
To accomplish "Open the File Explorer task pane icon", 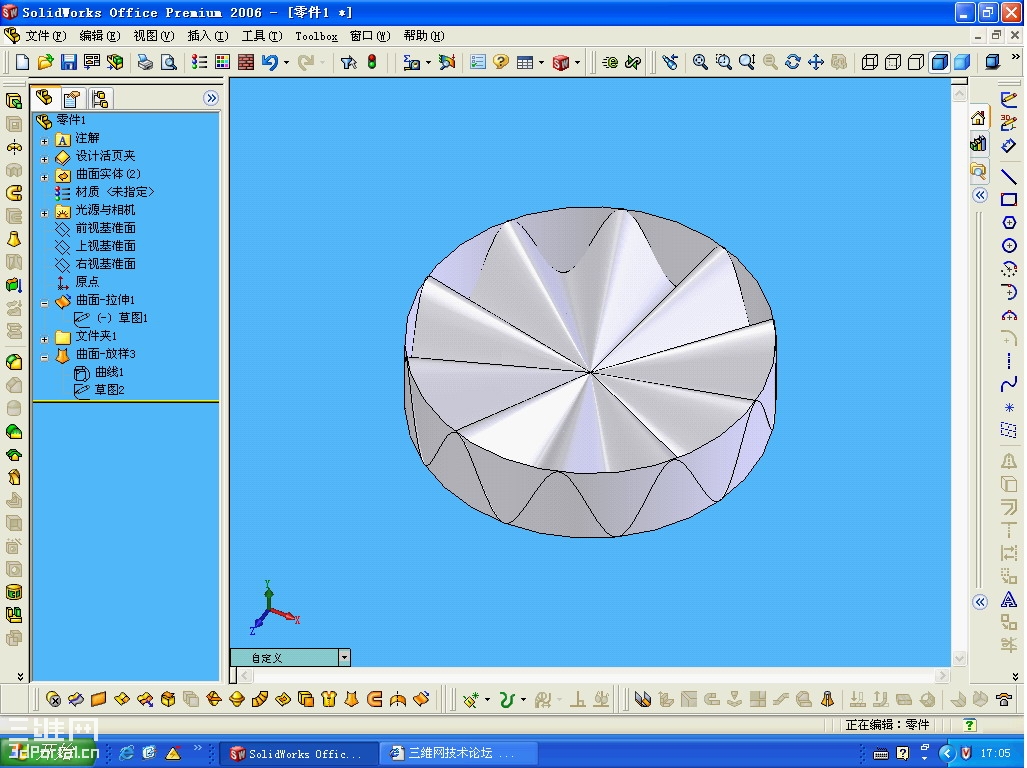I will 978,171.
